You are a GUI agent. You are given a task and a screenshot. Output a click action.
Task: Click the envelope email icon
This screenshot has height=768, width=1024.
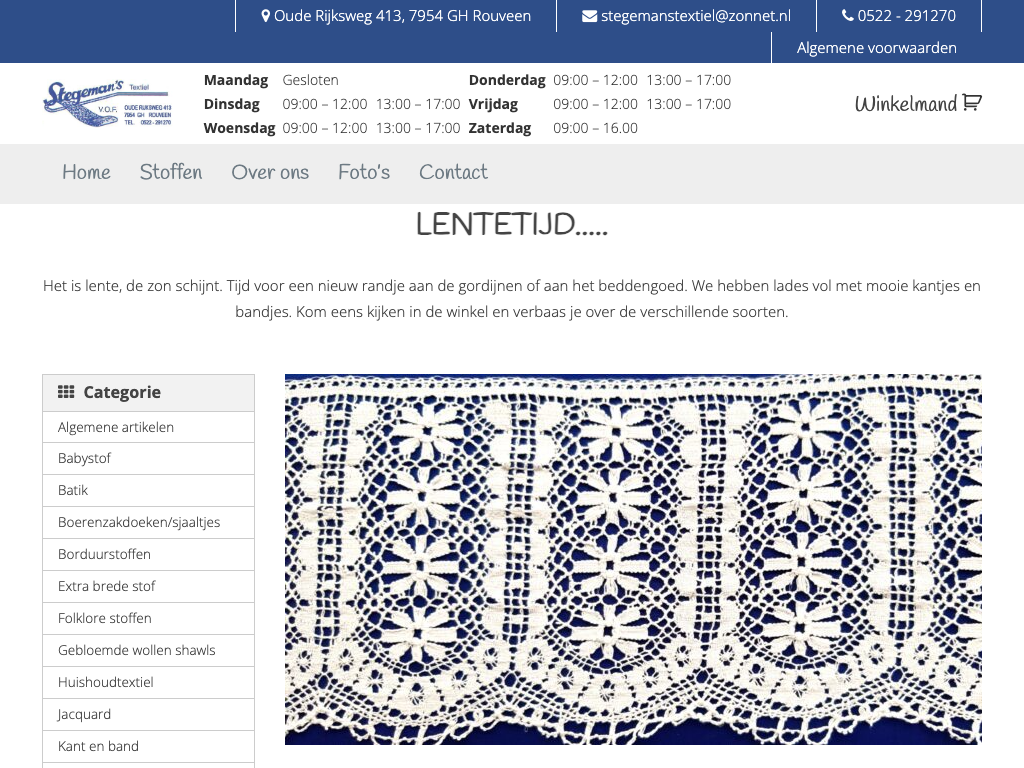[589, 16]
